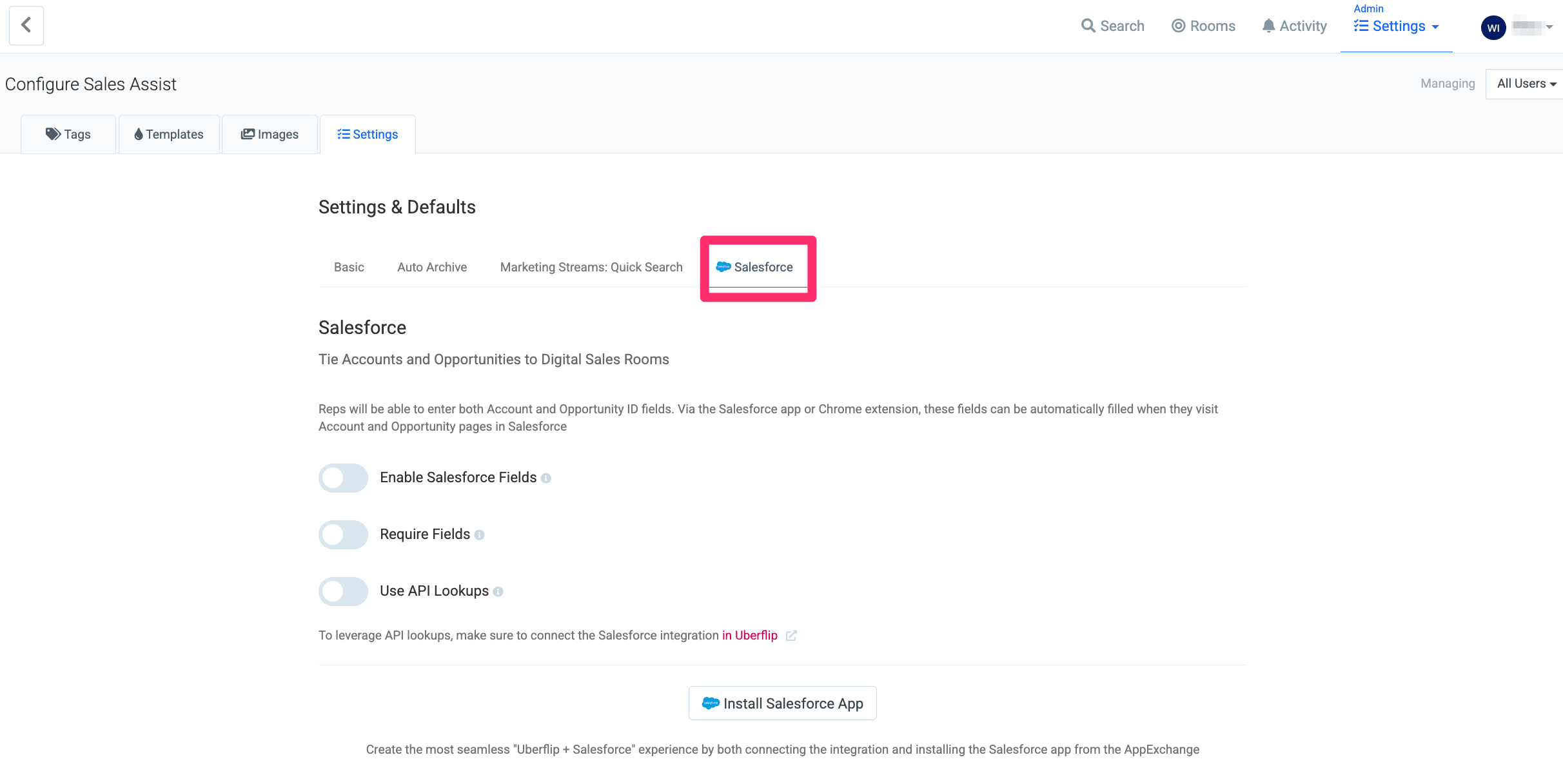Click the 'Settings & Defaults' heading
Image resolution: width=1563 pixels, height=784 pixels.
pos(397,207)
